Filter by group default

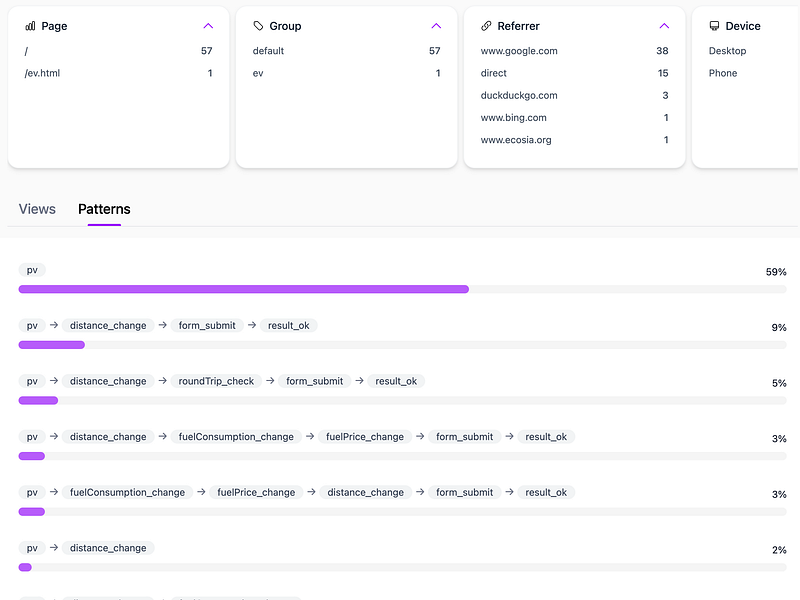(346, 51)
